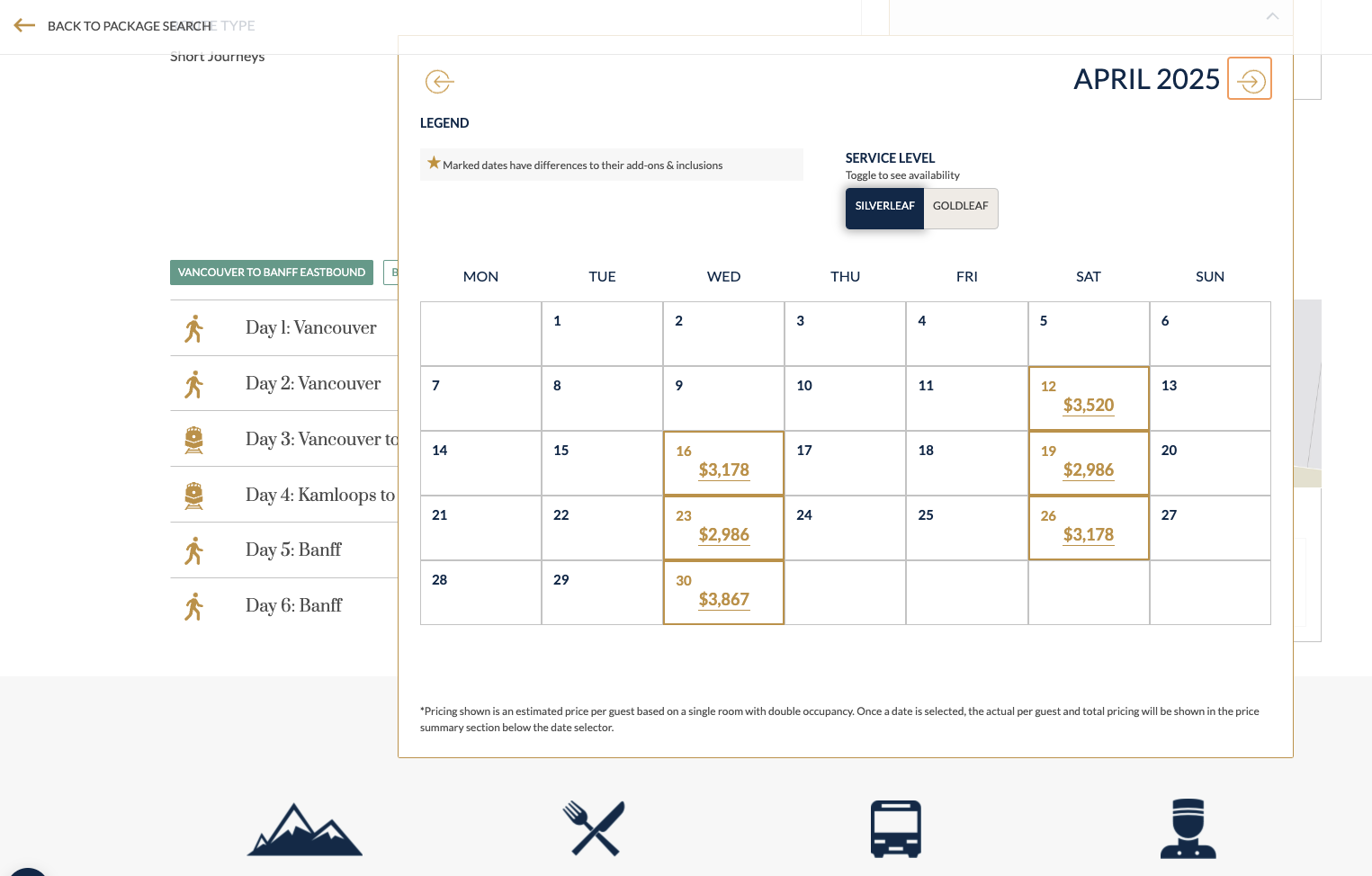Go to the previous month with the left arrow
Screen dimensions: 1372x876
(439, 81)
